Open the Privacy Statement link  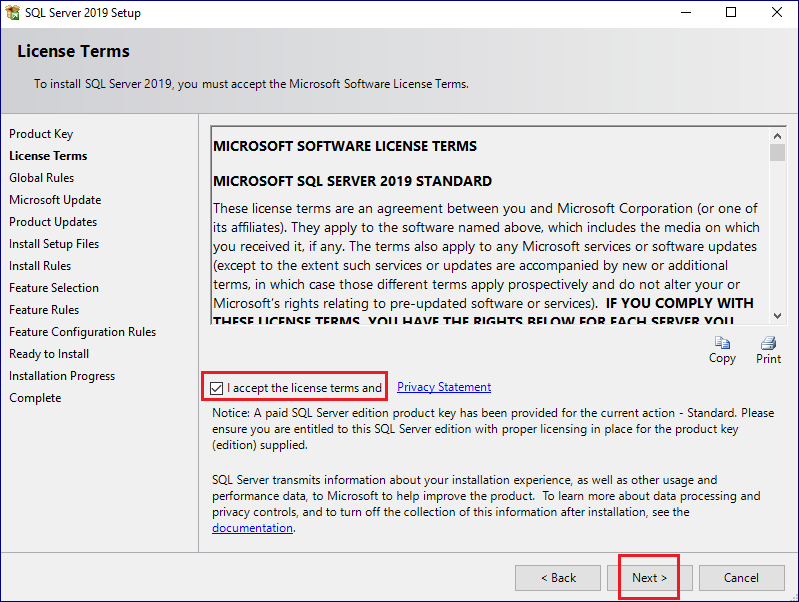[444, 387]
